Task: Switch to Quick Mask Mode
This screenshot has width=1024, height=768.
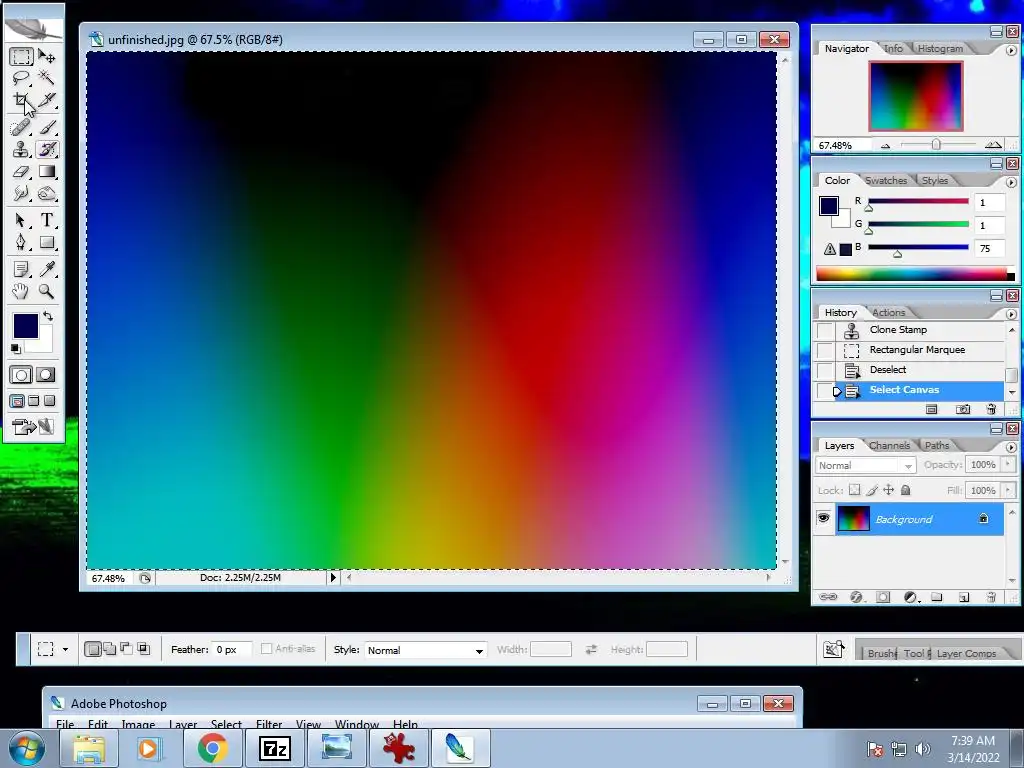Action: [46, 375]
